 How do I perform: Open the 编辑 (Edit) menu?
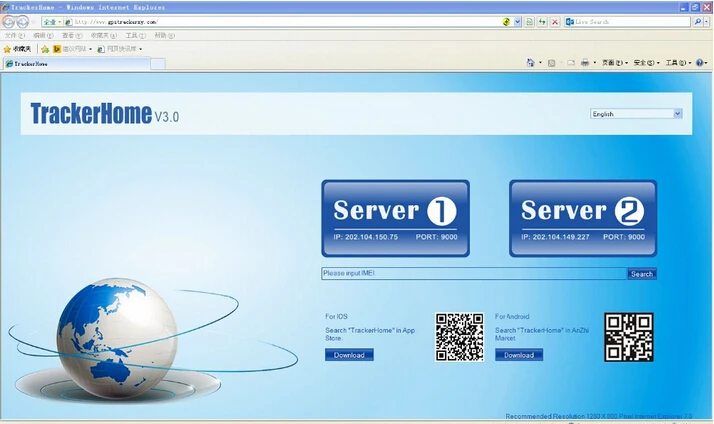(43, 35)
